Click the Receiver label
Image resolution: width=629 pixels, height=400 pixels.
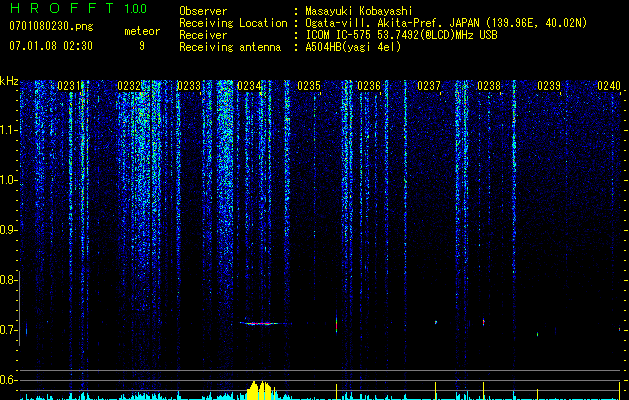pyautogui.click(x=203, y=35)
